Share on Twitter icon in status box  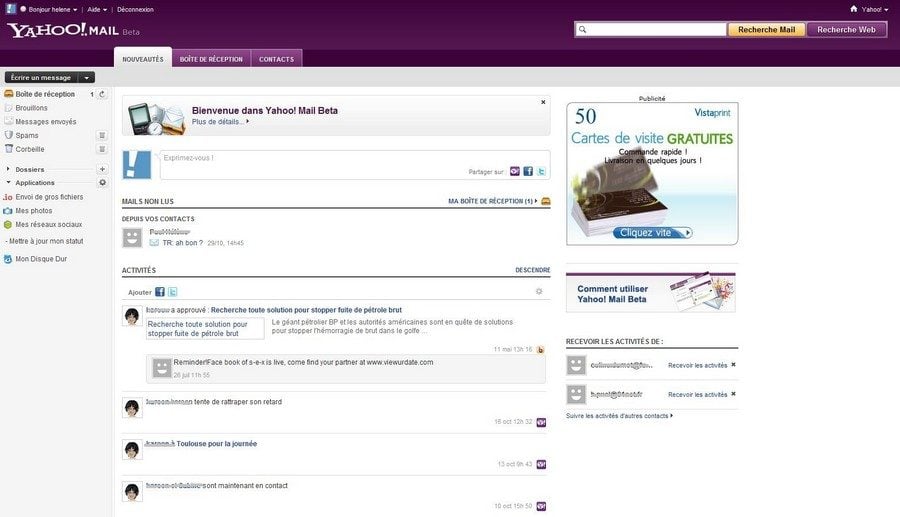(541, 171)
